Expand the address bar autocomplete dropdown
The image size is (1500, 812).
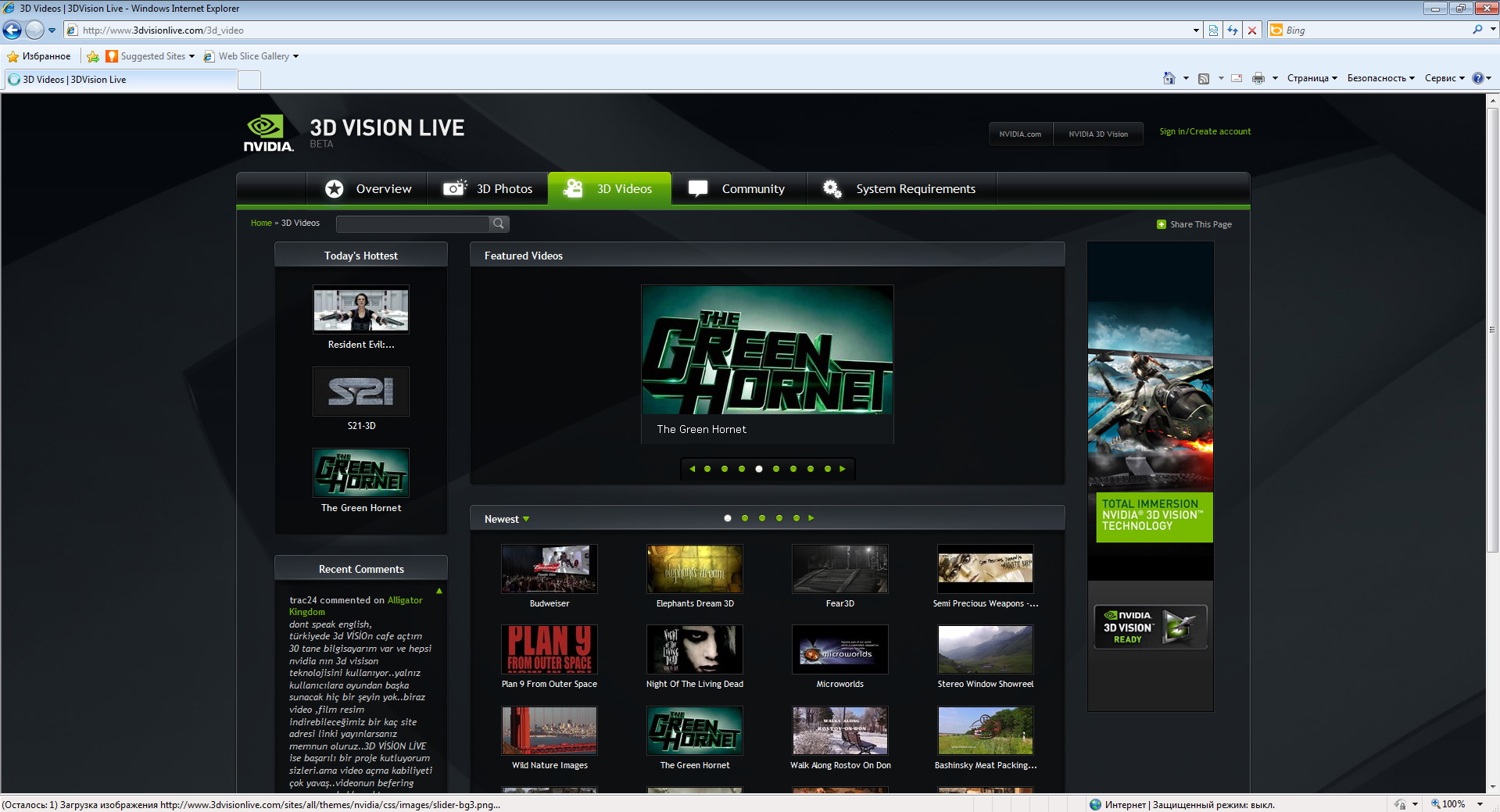point(1196,30)
